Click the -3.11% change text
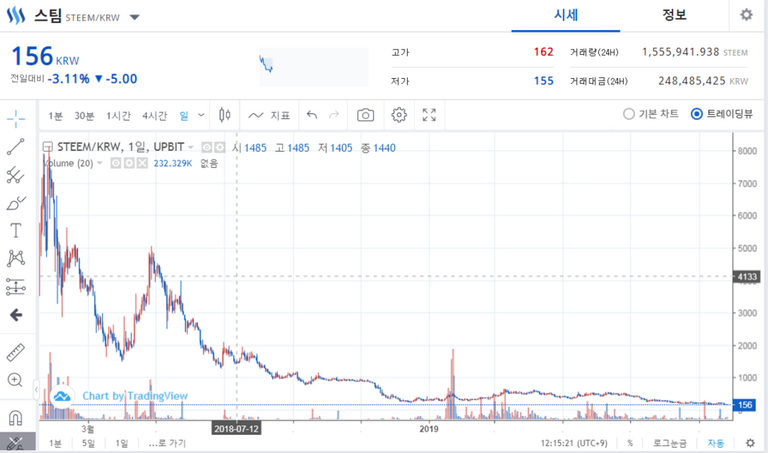768x453 pixels. tap(69, 79)
